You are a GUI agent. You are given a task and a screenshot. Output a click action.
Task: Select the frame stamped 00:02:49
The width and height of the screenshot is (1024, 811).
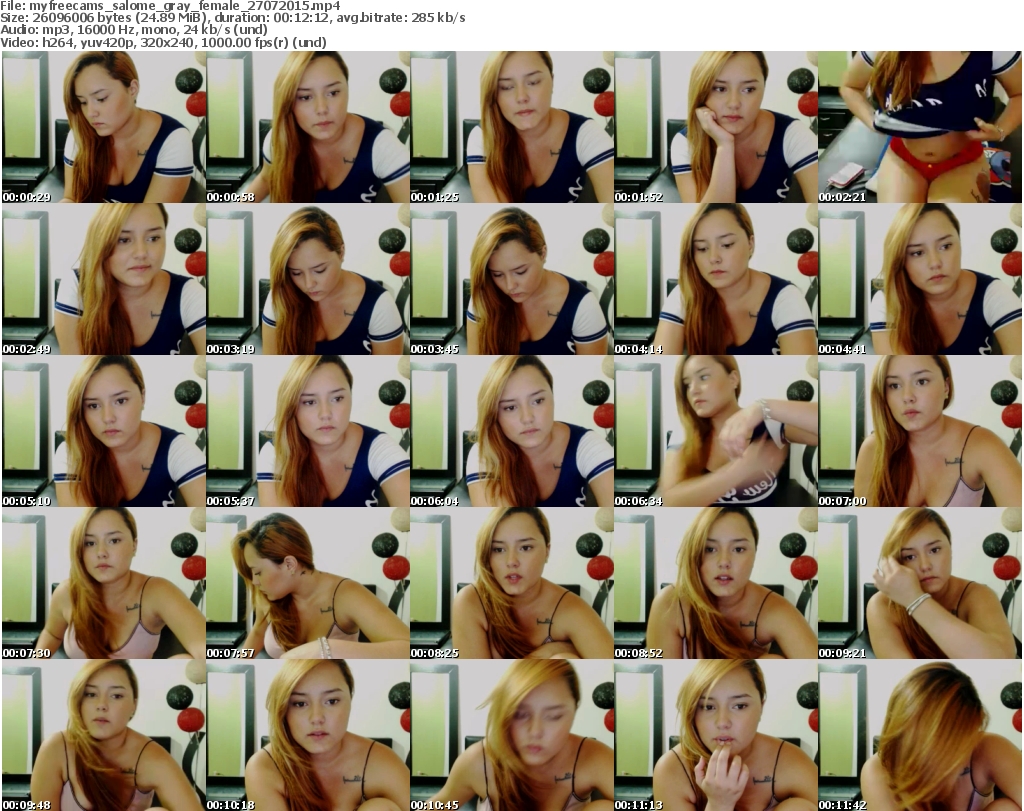[104, 279]
